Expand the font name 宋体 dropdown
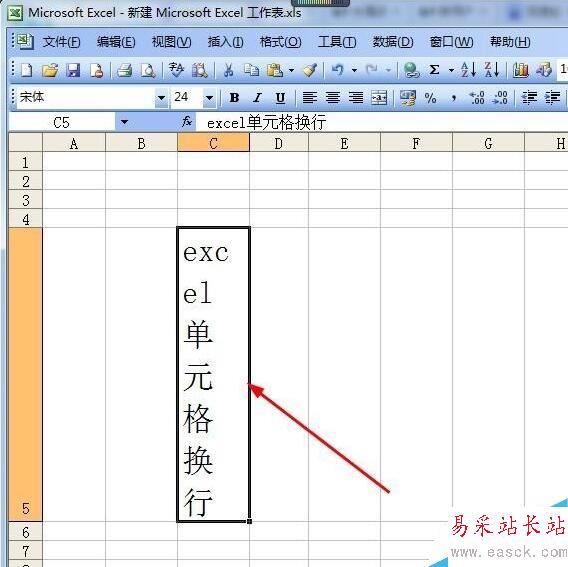 click(161, 97)
